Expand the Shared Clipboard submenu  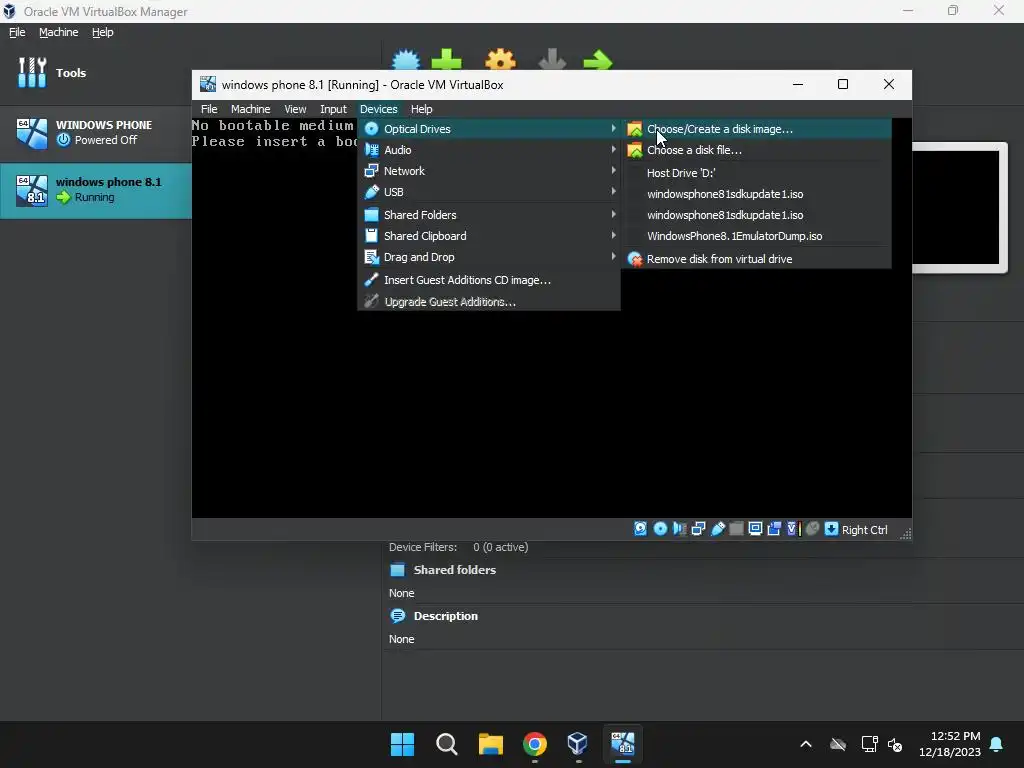pyautogui.click(x=488, y=236)
